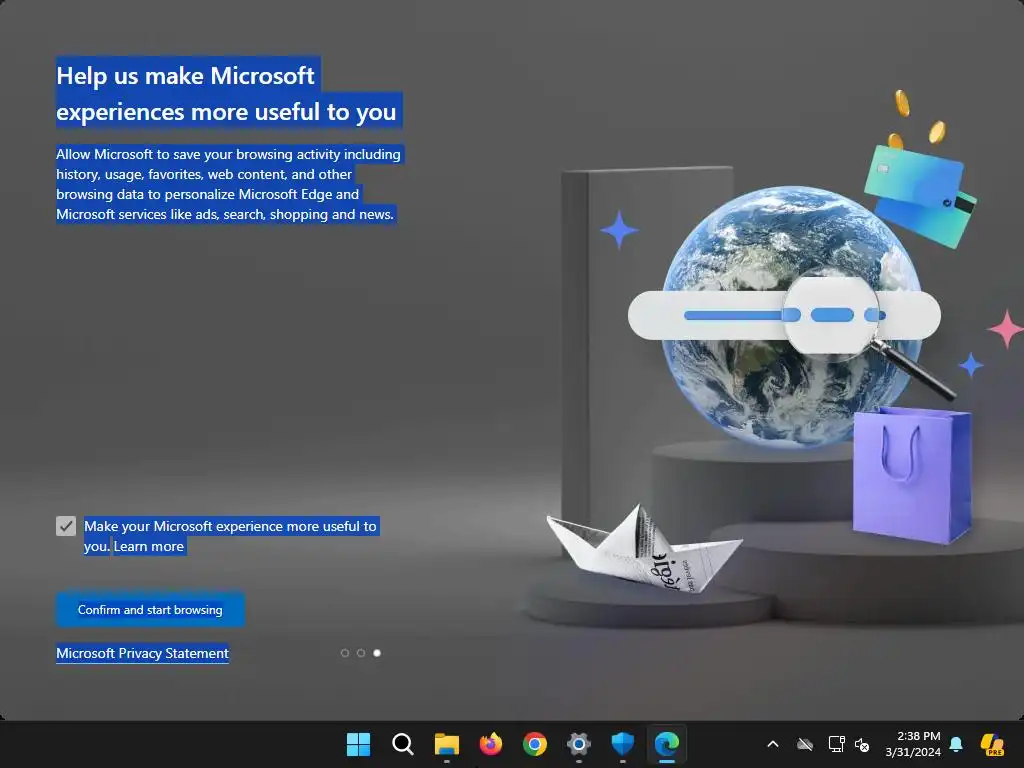Open Firefox from the taskbar
Screen dimensions: 1024x768
click(x=490, y=744)
